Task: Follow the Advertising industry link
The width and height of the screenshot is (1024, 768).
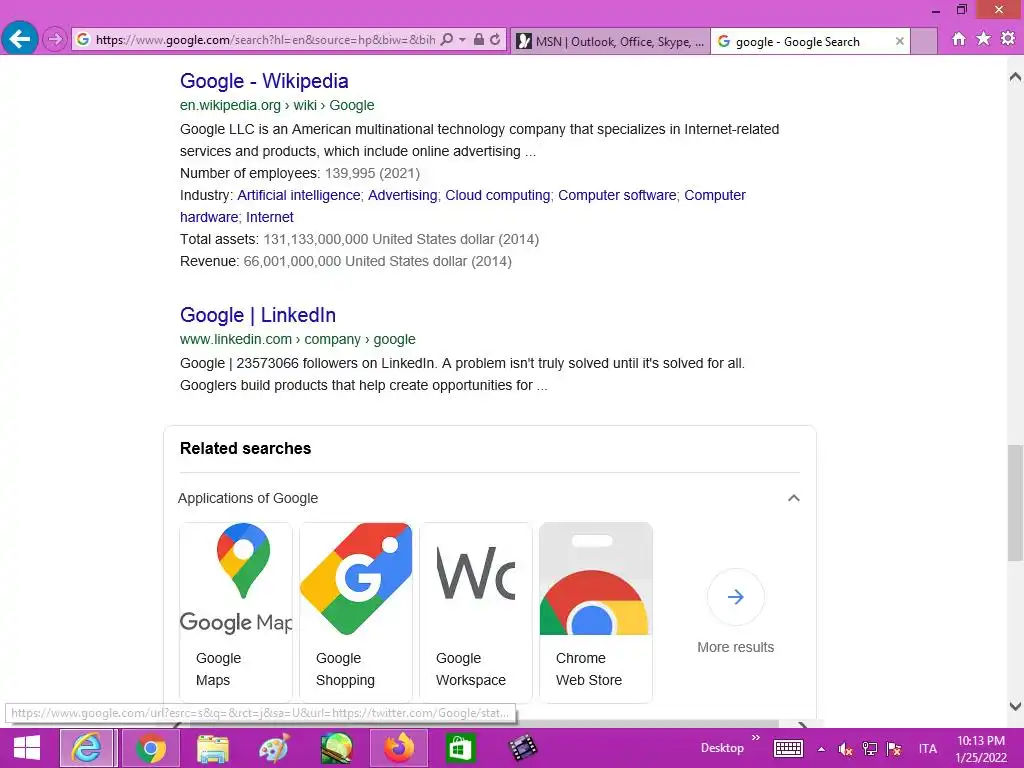Action: coord(402,195)
